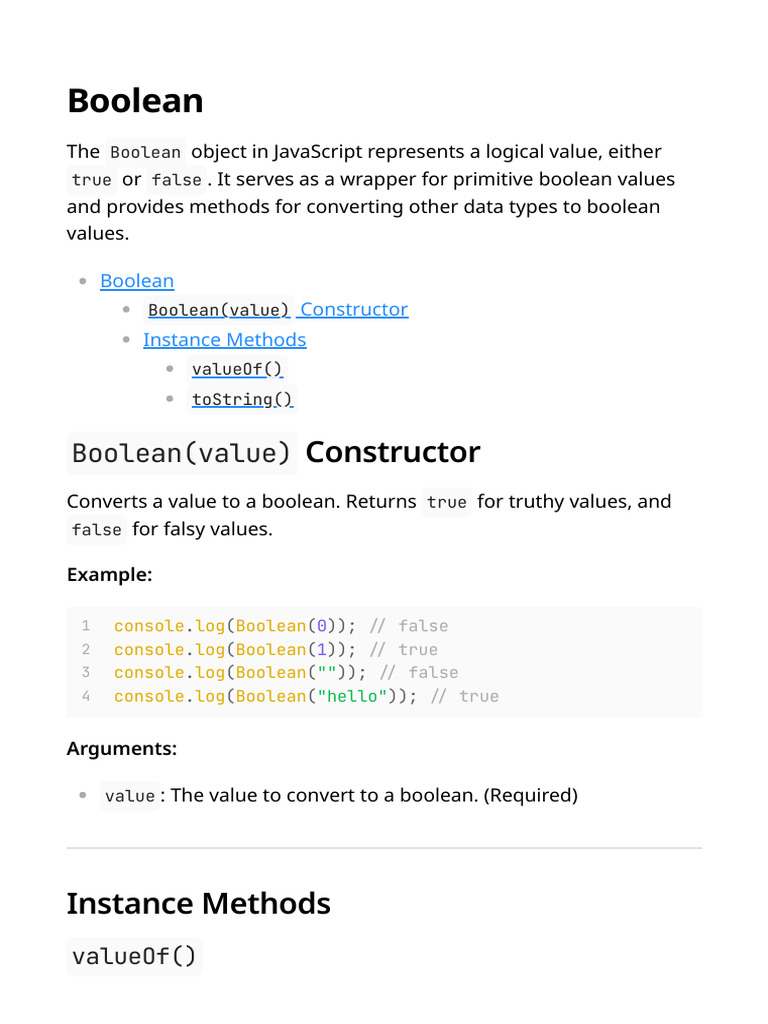The width and height of the screenshot is (768, 1024).
Task: Go to the toString() contents link
Action: point(242,400)
